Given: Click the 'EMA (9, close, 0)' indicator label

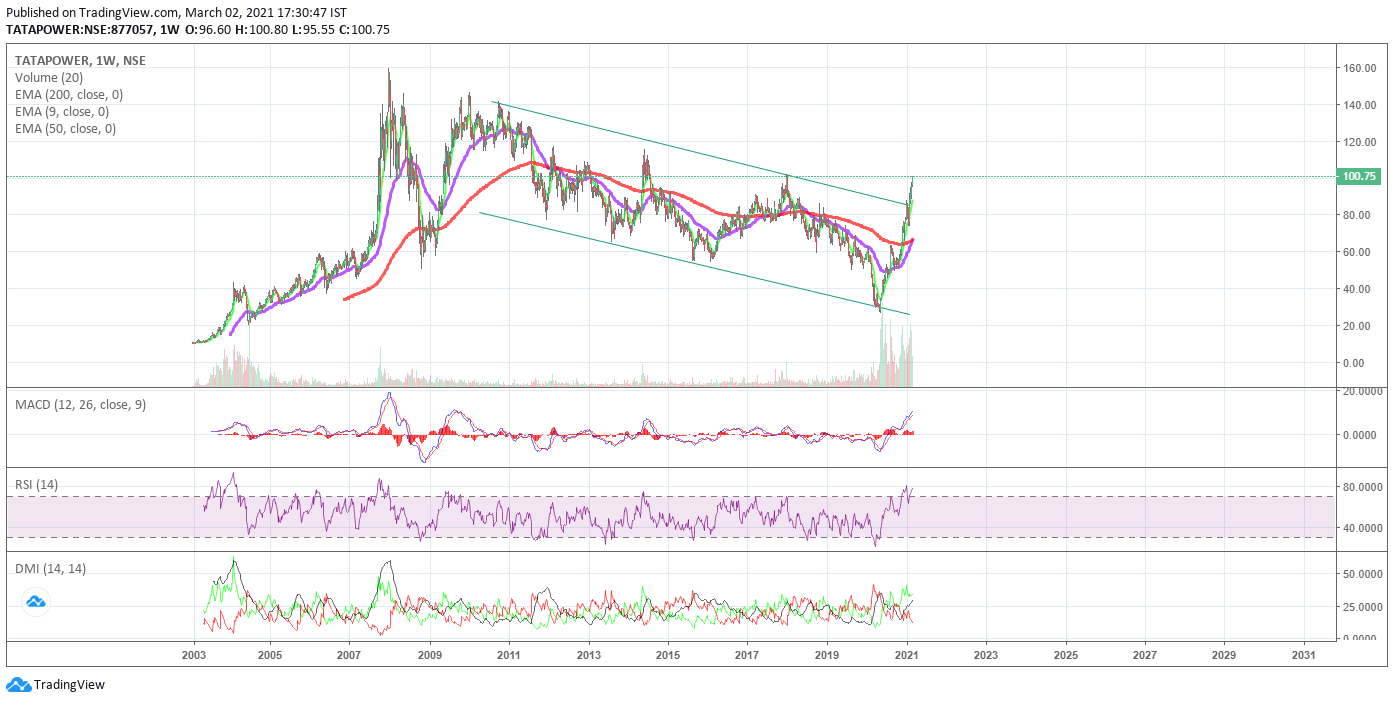Looking at the screenshot, I should click(62, 111).
